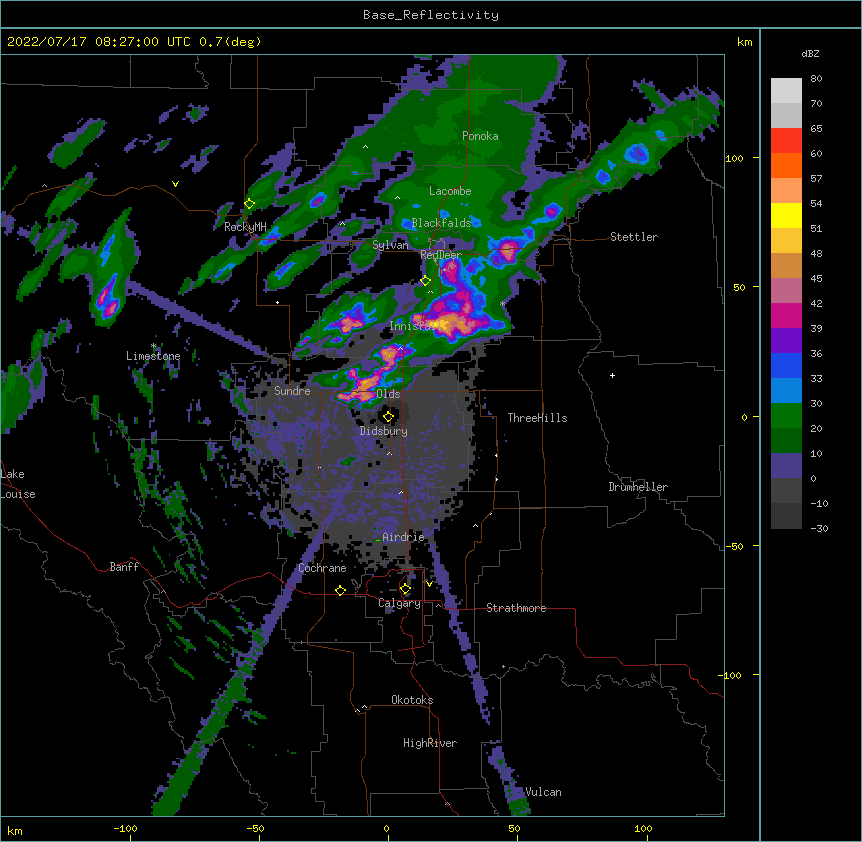The image size is (862, 842).
Task: Select the Sundre map label
Action: pyautogui.click(x=292, y=391)
